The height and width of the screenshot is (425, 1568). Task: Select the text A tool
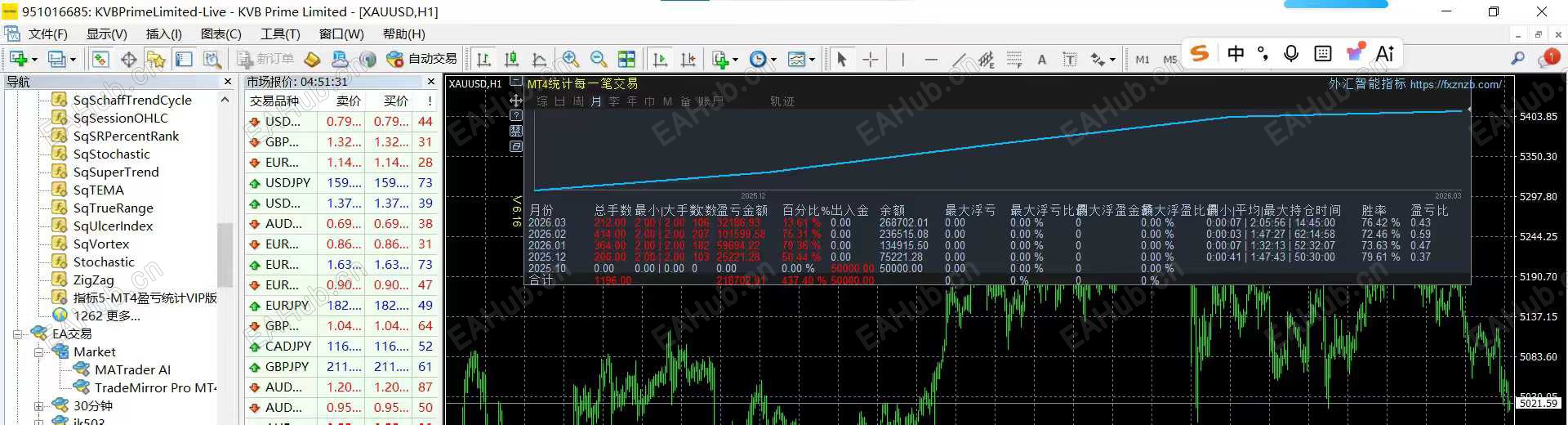(x=1042, y=59)
